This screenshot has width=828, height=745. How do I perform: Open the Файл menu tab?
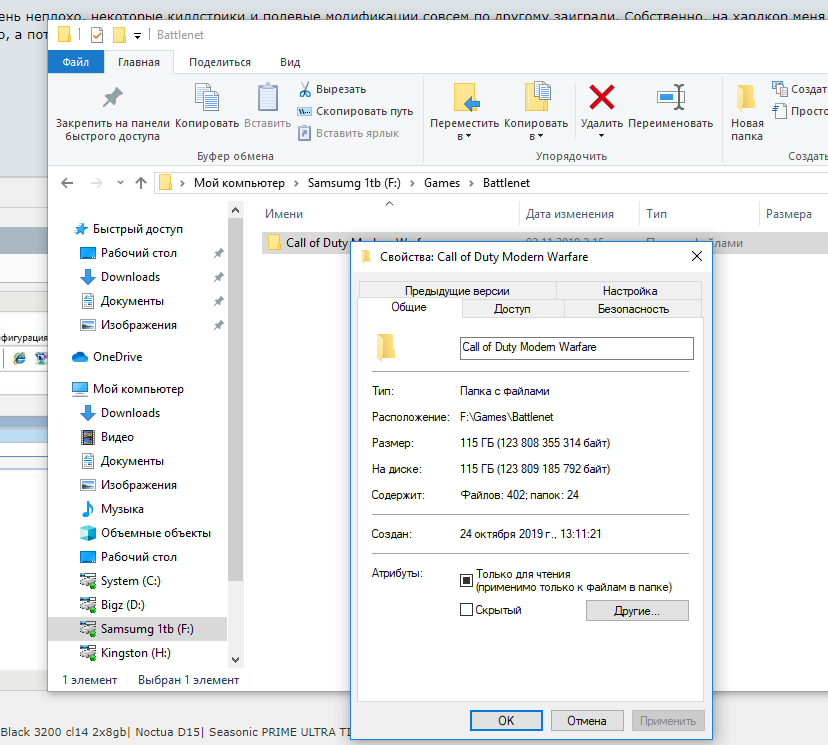pos(76,62)
